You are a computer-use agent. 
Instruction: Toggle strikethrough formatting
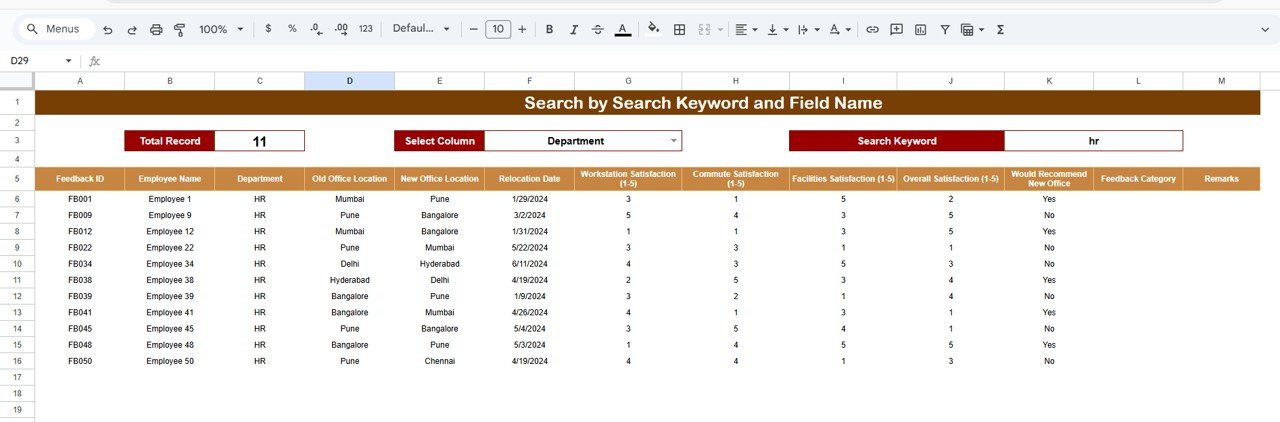(x=598, y=30)
